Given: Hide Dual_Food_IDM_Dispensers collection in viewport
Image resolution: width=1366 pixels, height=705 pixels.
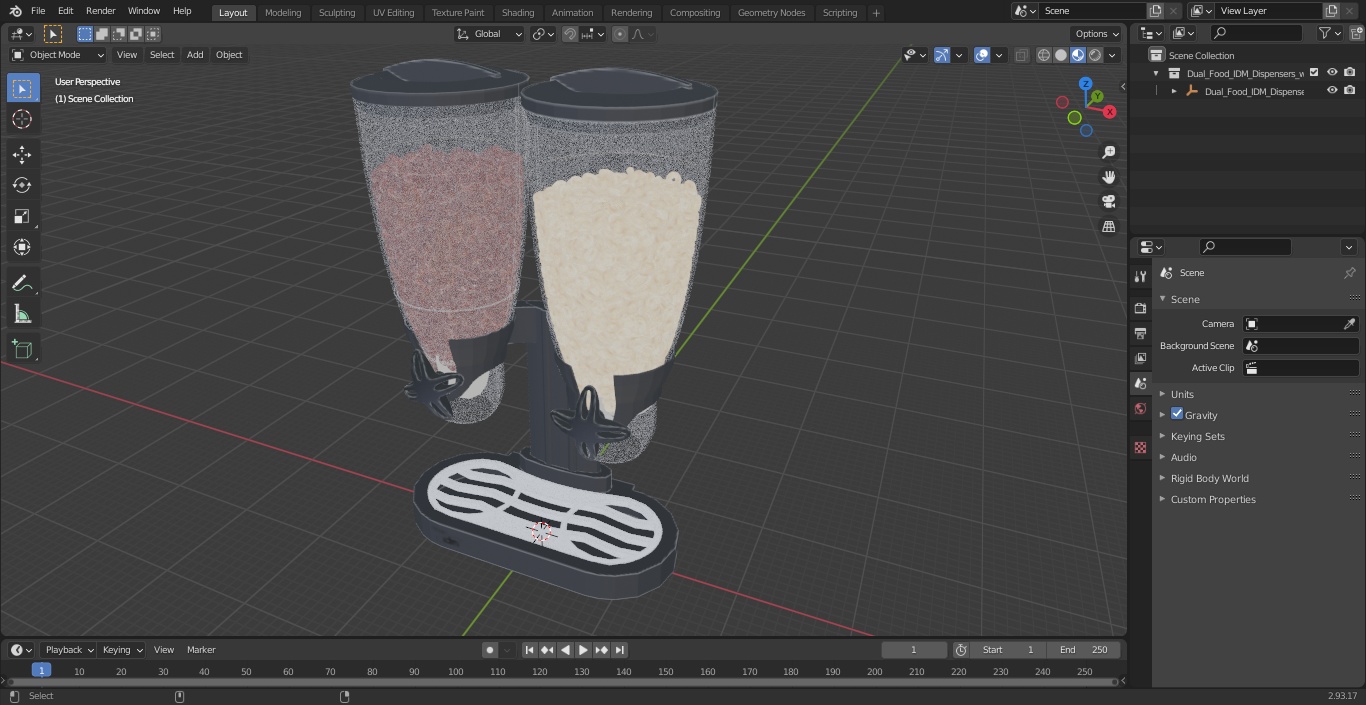Looking at the screenshot, I should coord(1332,72).
